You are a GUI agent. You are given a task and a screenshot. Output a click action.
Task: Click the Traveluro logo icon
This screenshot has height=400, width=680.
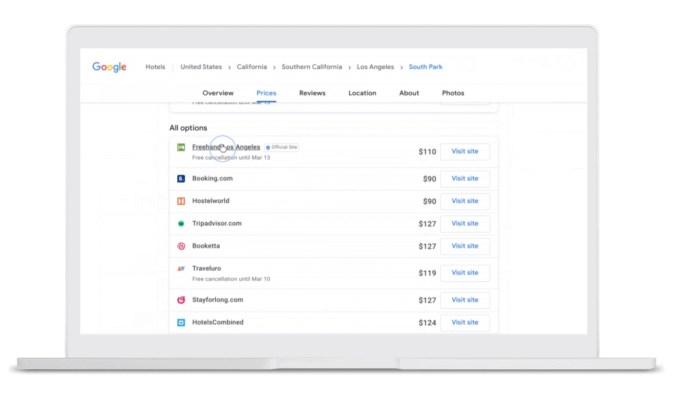click(x=181, y=269)
